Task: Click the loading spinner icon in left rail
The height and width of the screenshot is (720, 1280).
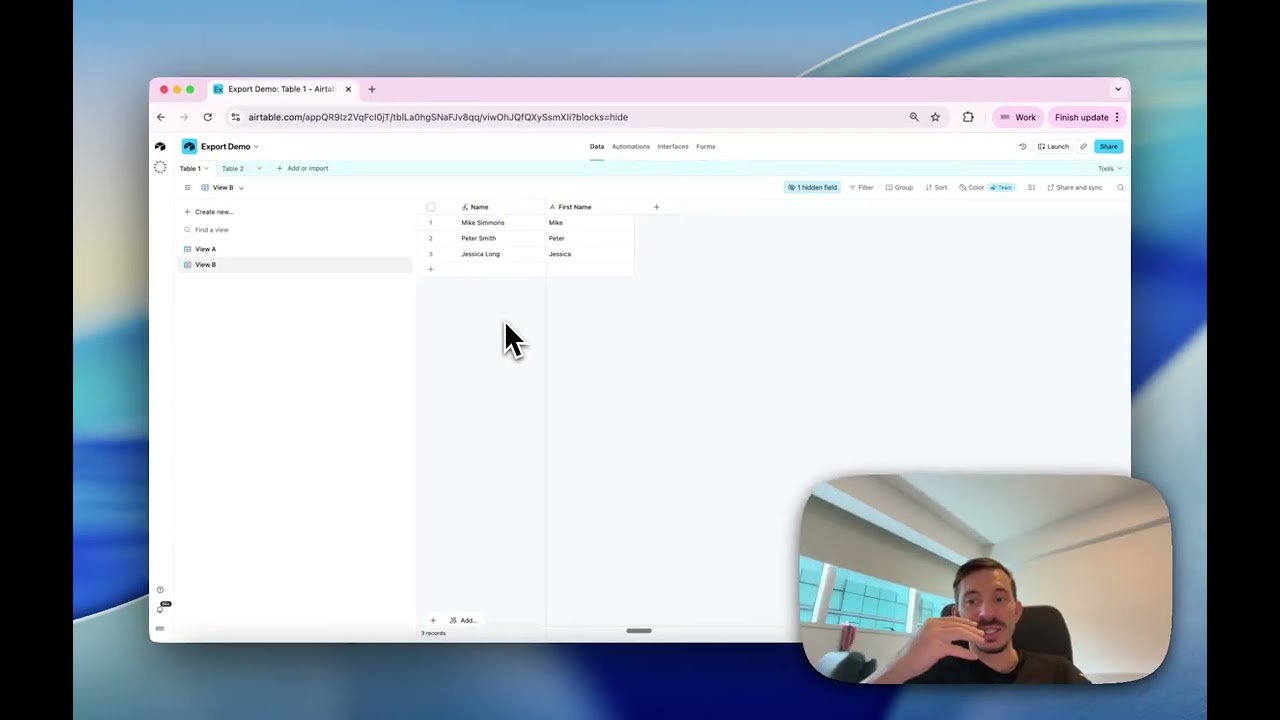Action: pyautogui.click(x=160, y=167)
